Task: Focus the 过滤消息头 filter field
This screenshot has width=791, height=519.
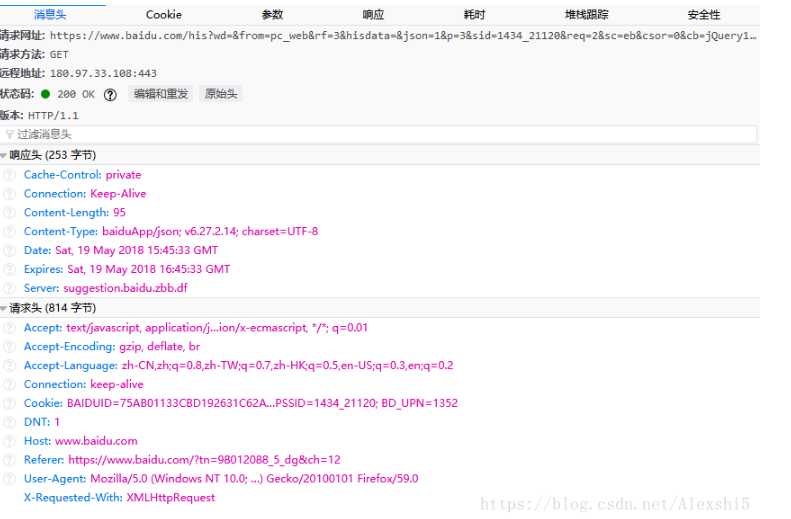Action: pyautogui.click(x=379, y=134)
